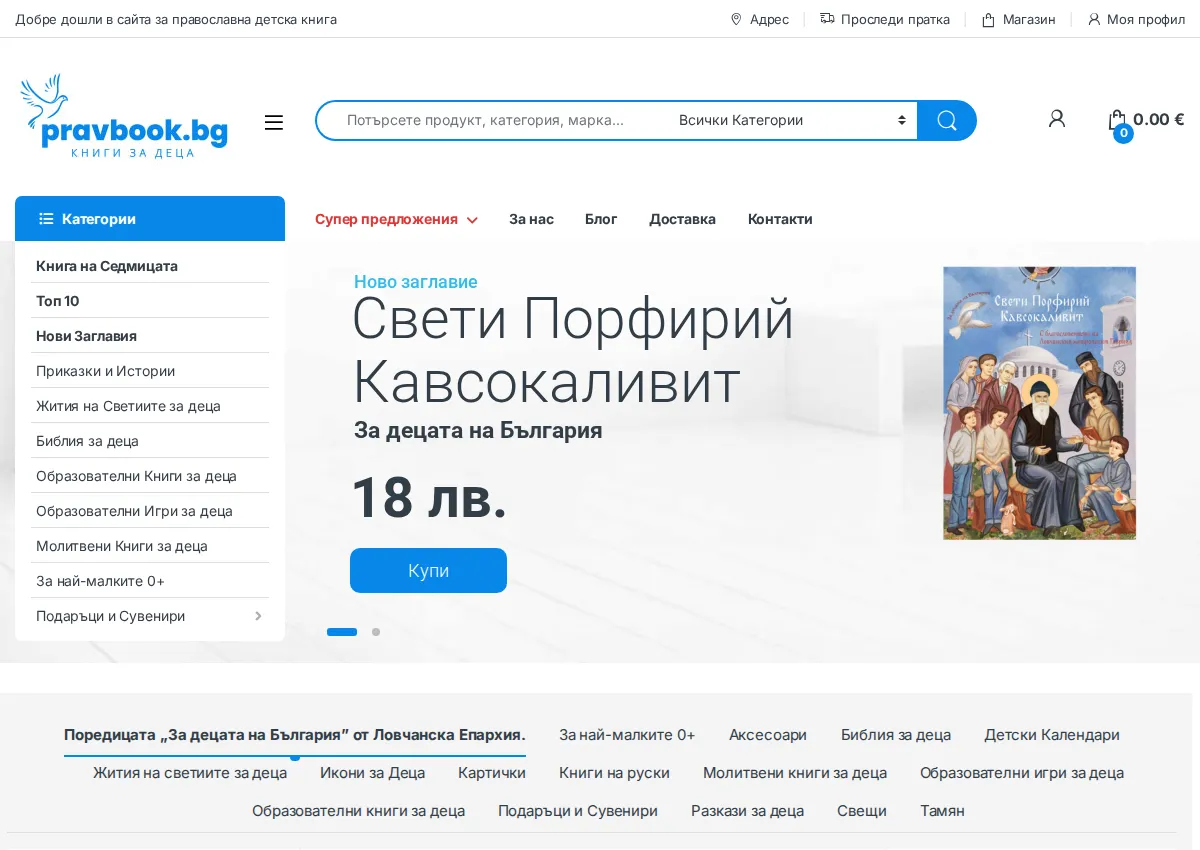The height and width of the screenshot is (850, 1200).
Task: Select the За най-малките 0+ bottom tab
Action: tap(627, 735)
